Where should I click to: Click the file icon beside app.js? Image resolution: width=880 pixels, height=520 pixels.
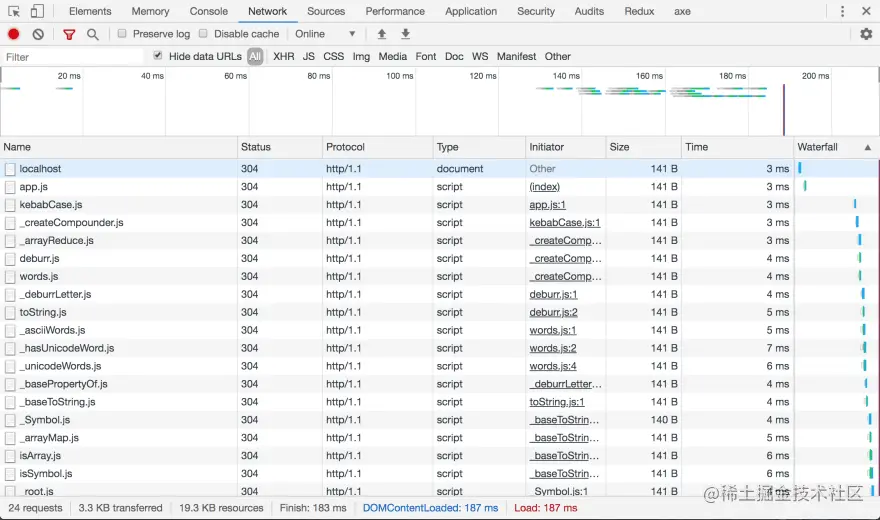10,187
